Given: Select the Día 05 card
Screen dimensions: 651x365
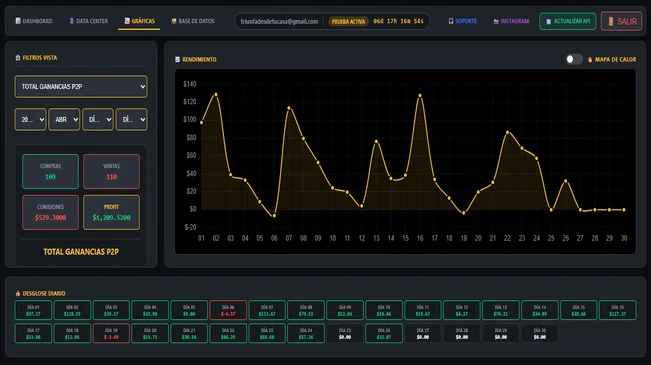Looking at the screenshot, I should click(189, 310).
